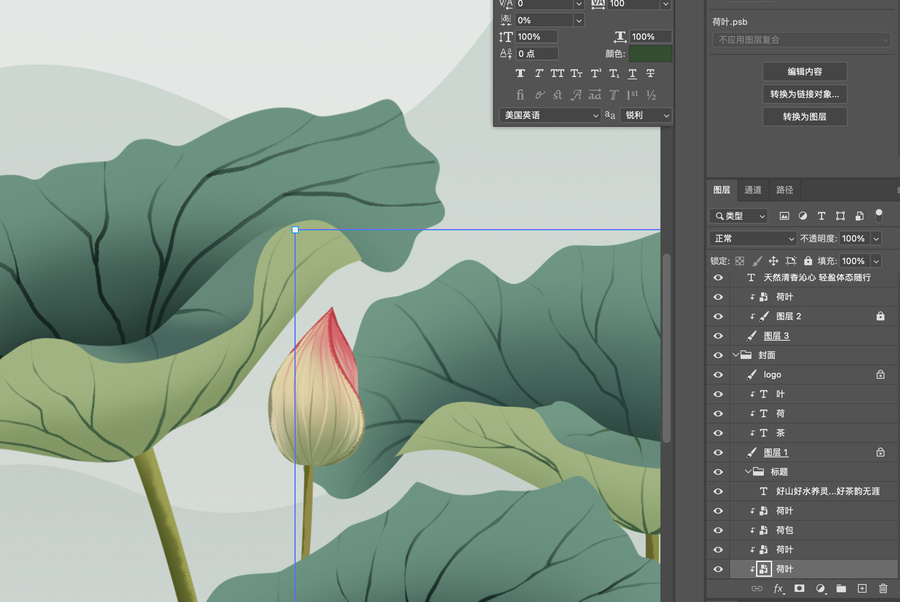Hide the 标题 group
This screenshot has width=900, height=602.
coord(718,472)
